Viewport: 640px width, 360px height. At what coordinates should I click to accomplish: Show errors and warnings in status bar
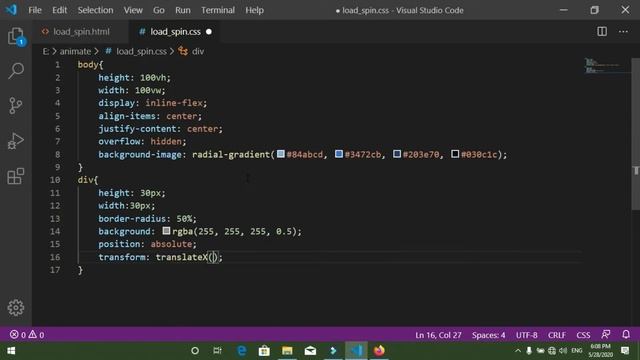[x=27, y=335]
